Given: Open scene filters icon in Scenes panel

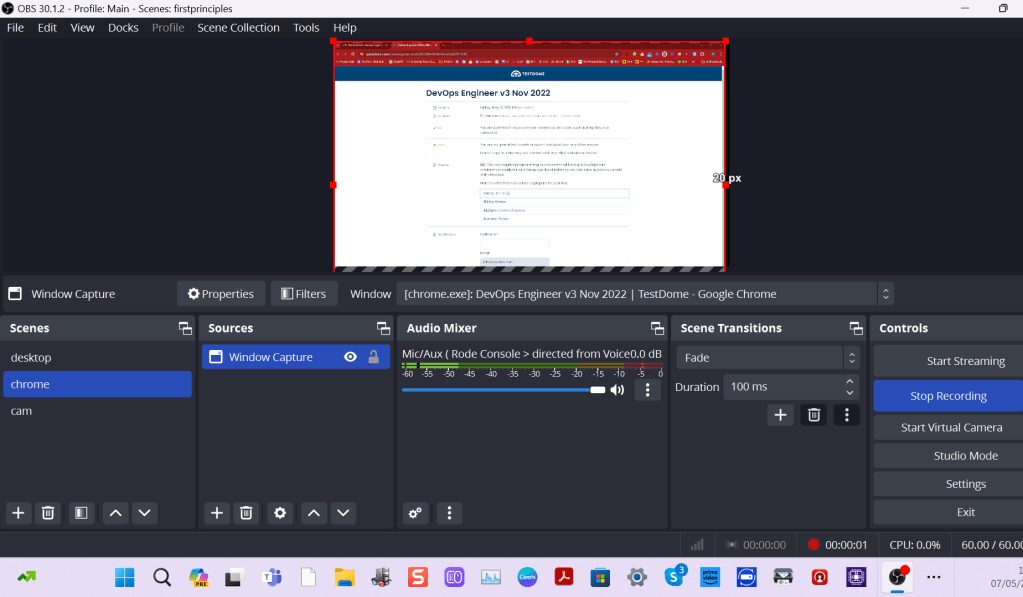Looking at the screenshot, I should (81, 513).
